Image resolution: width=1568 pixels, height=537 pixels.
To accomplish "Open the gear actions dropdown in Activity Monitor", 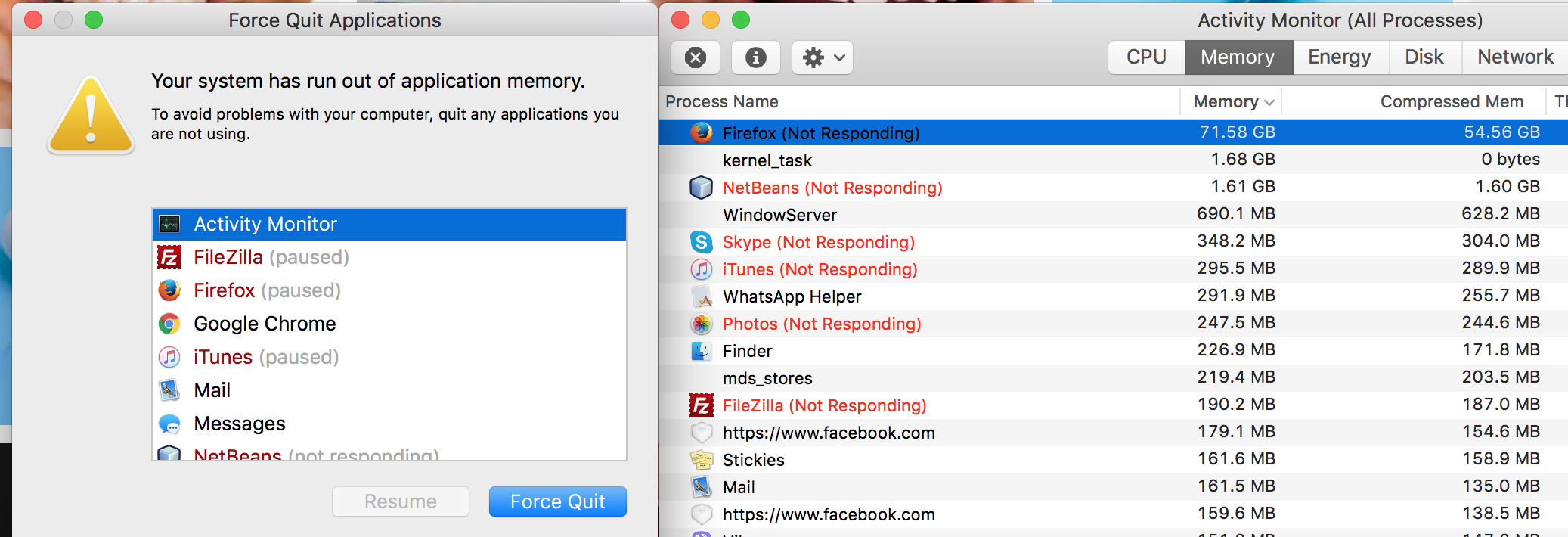I will point(823,57).
